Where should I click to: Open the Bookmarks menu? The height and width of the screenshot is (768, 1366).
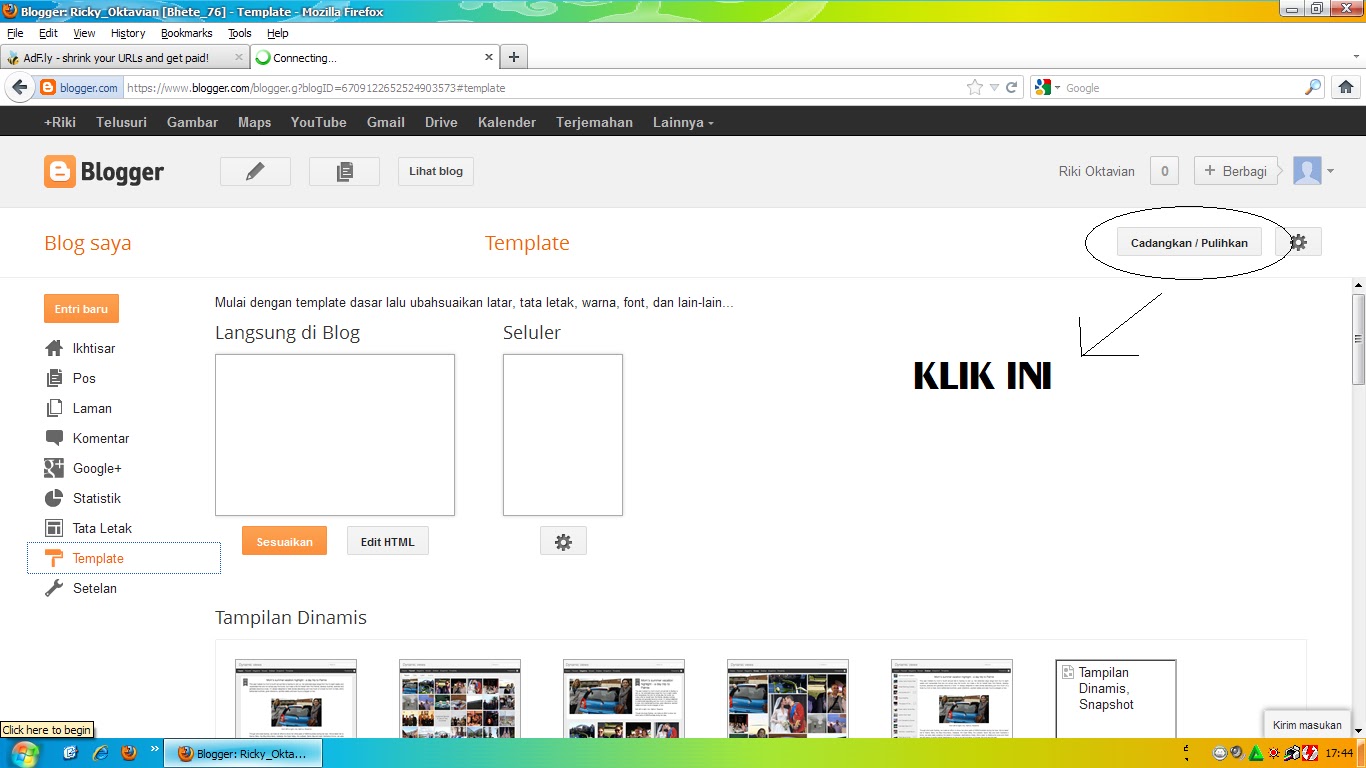(187, 33)
